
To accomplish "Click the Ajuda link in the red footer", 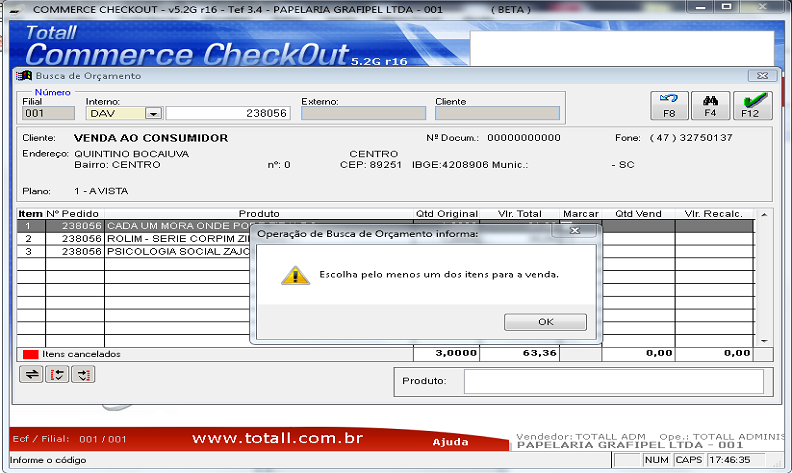I will point(449,441).
